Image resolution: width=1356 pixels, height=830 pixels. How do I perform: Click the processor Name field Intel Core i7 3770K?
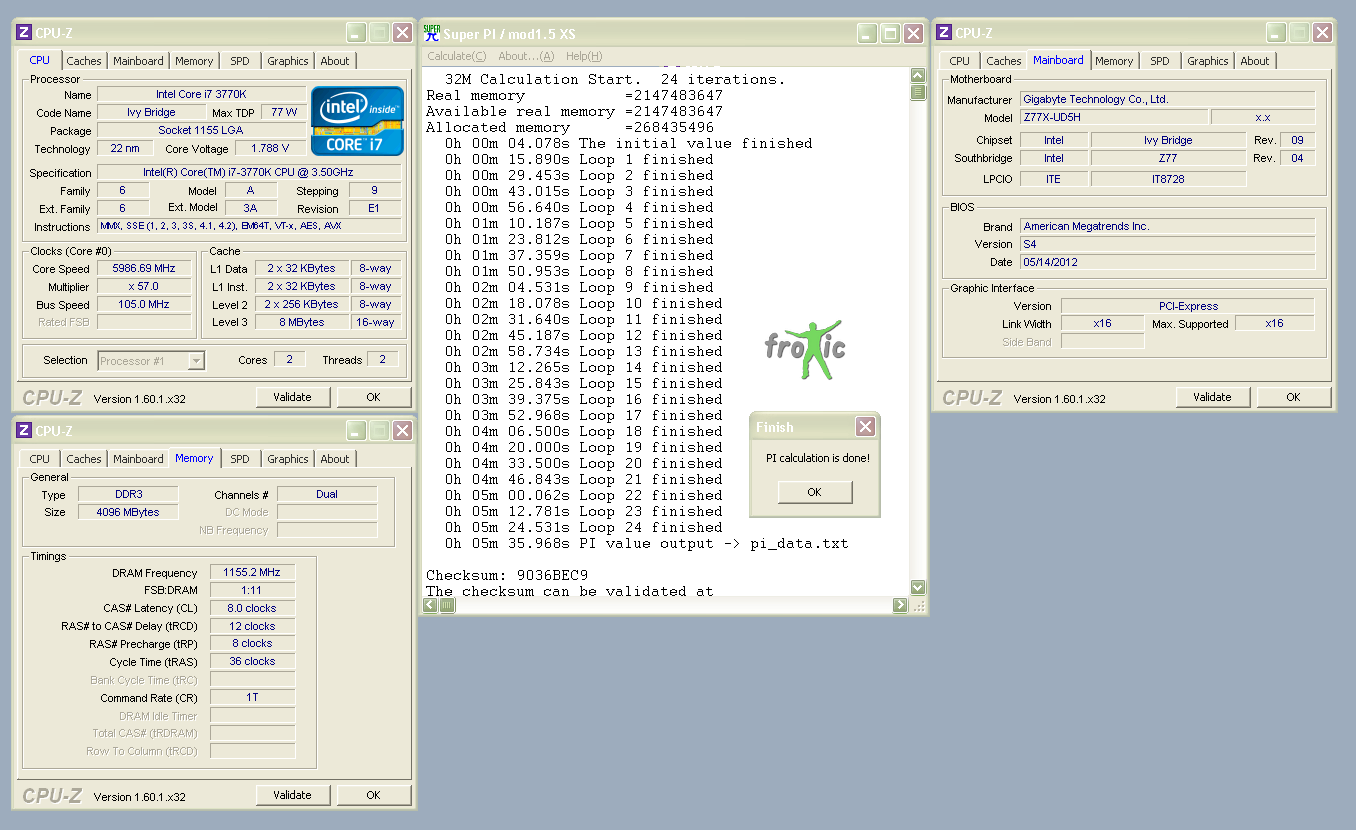click(201, 95)
